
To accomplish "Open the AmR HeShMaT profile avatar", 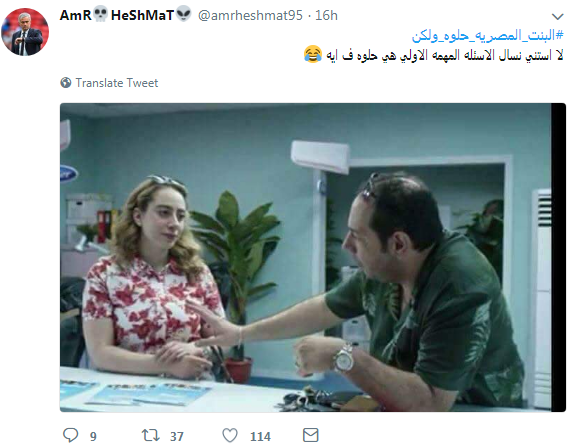I will (x=25, y=32).
